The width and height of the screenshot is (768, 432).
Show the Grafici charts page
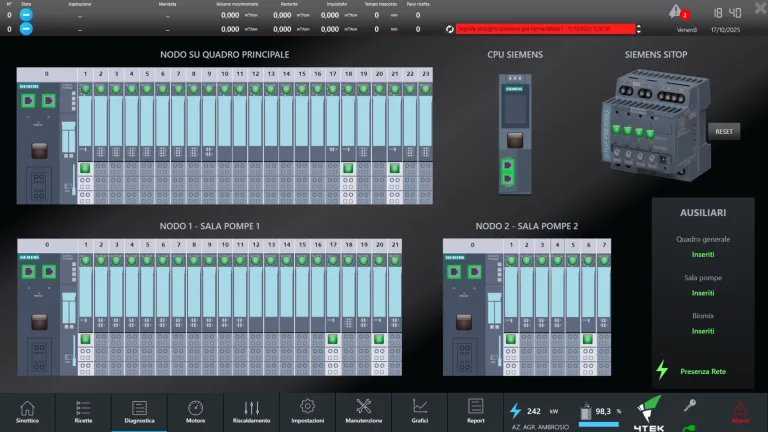[x=420, y=412]
